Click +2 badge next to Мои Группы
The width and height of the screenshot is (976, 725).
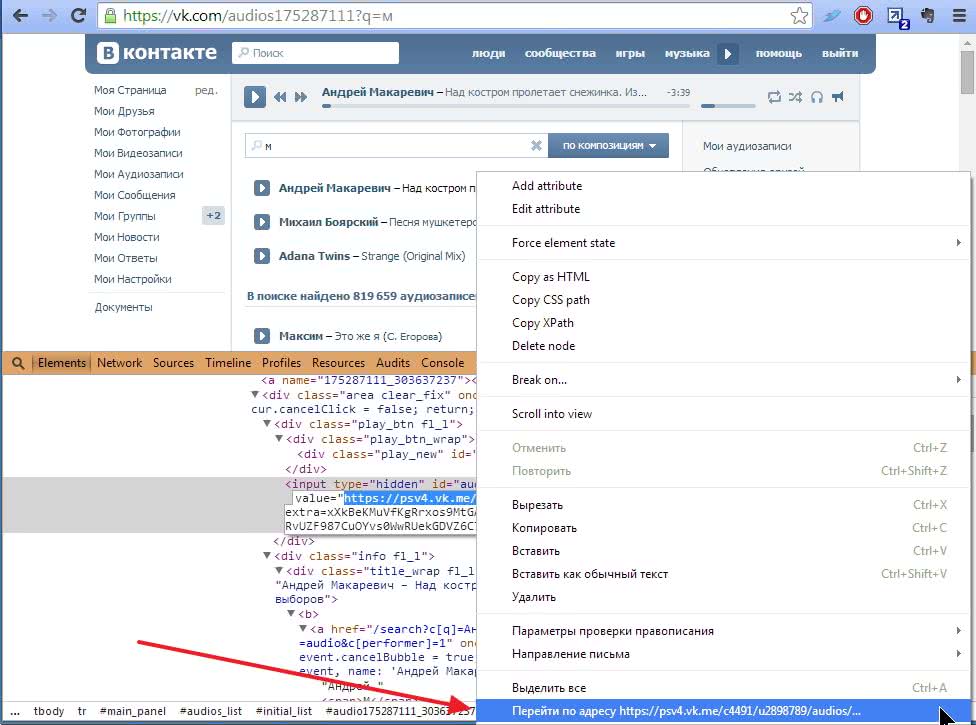[213, 216]
